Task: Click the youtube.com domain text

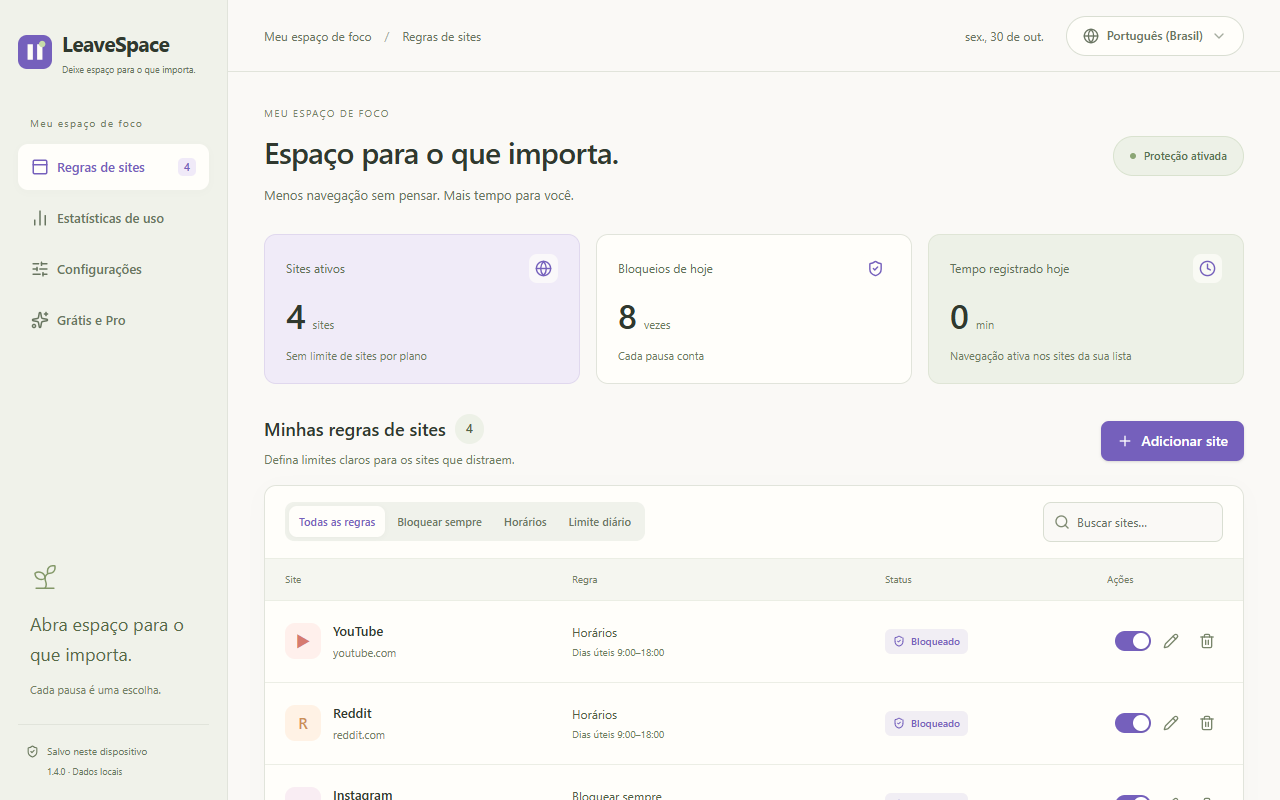Action: [364, 653]
